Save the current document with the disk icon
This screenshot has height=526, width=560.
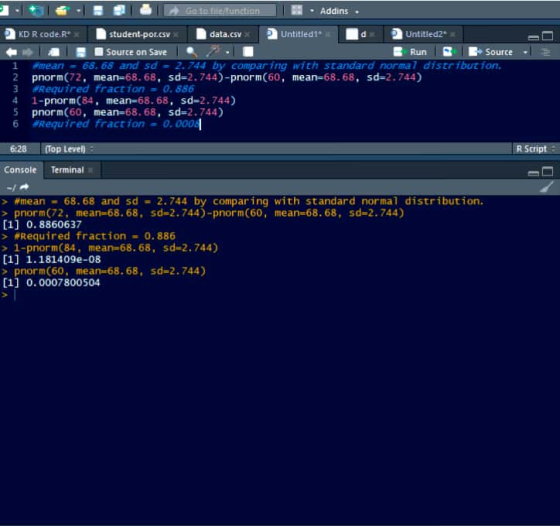pyautogui.click(x=98, y=11)
